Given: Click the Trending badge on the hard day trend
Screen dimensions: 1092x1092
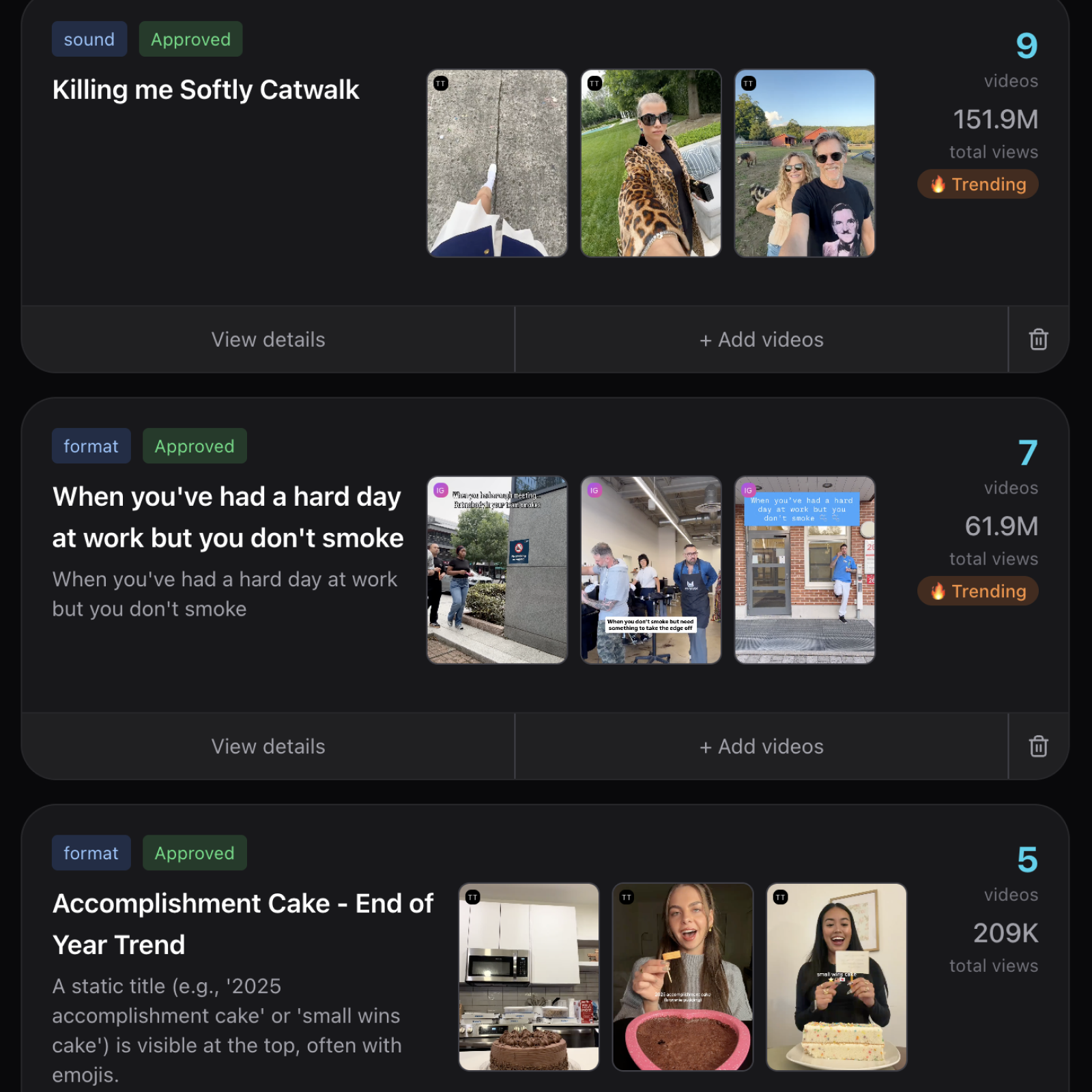Looking at the screenshot, I should [x=977, y=591].
